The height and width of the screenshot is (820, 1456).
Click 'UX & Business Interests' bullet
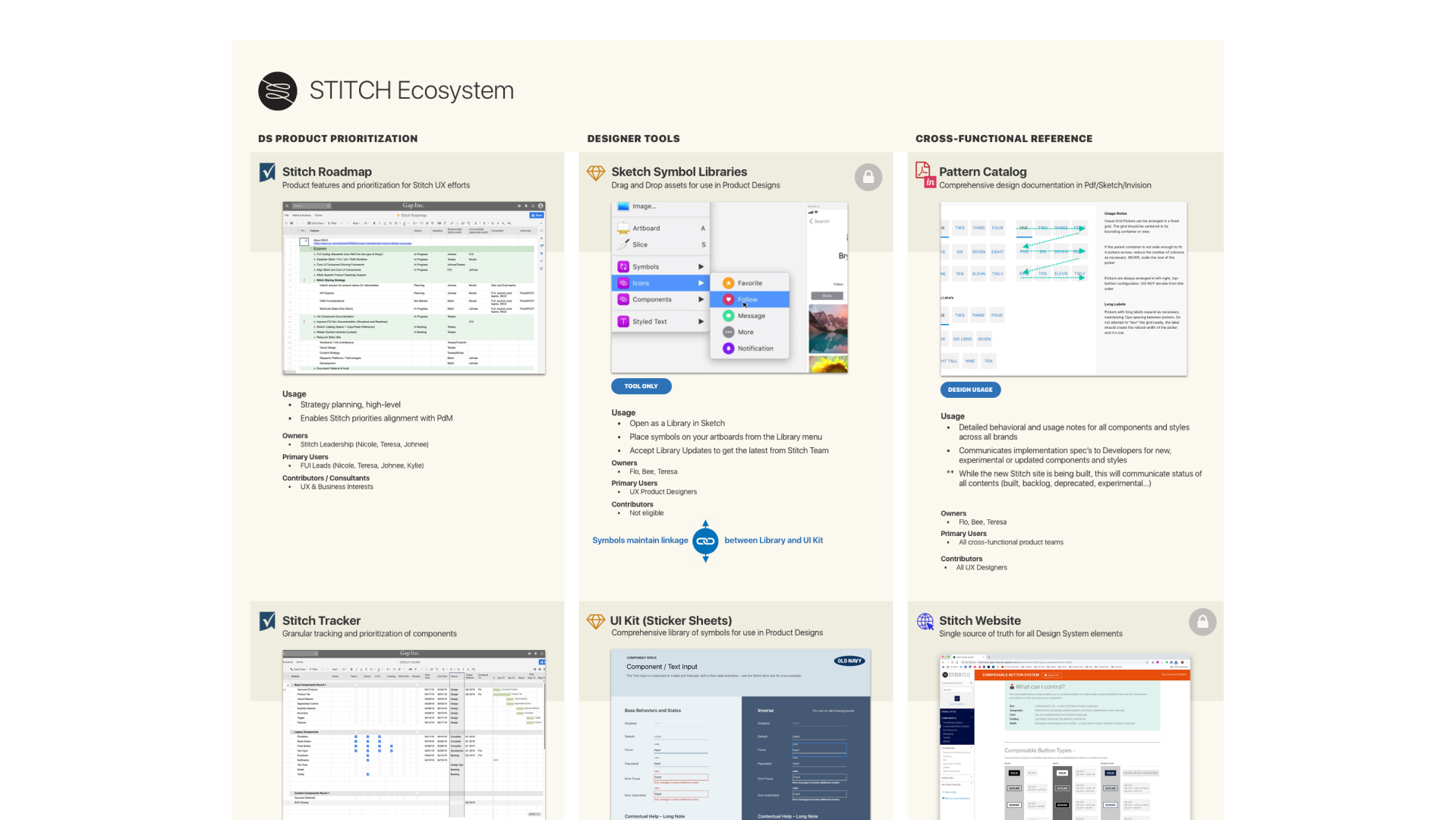(336, 487)
